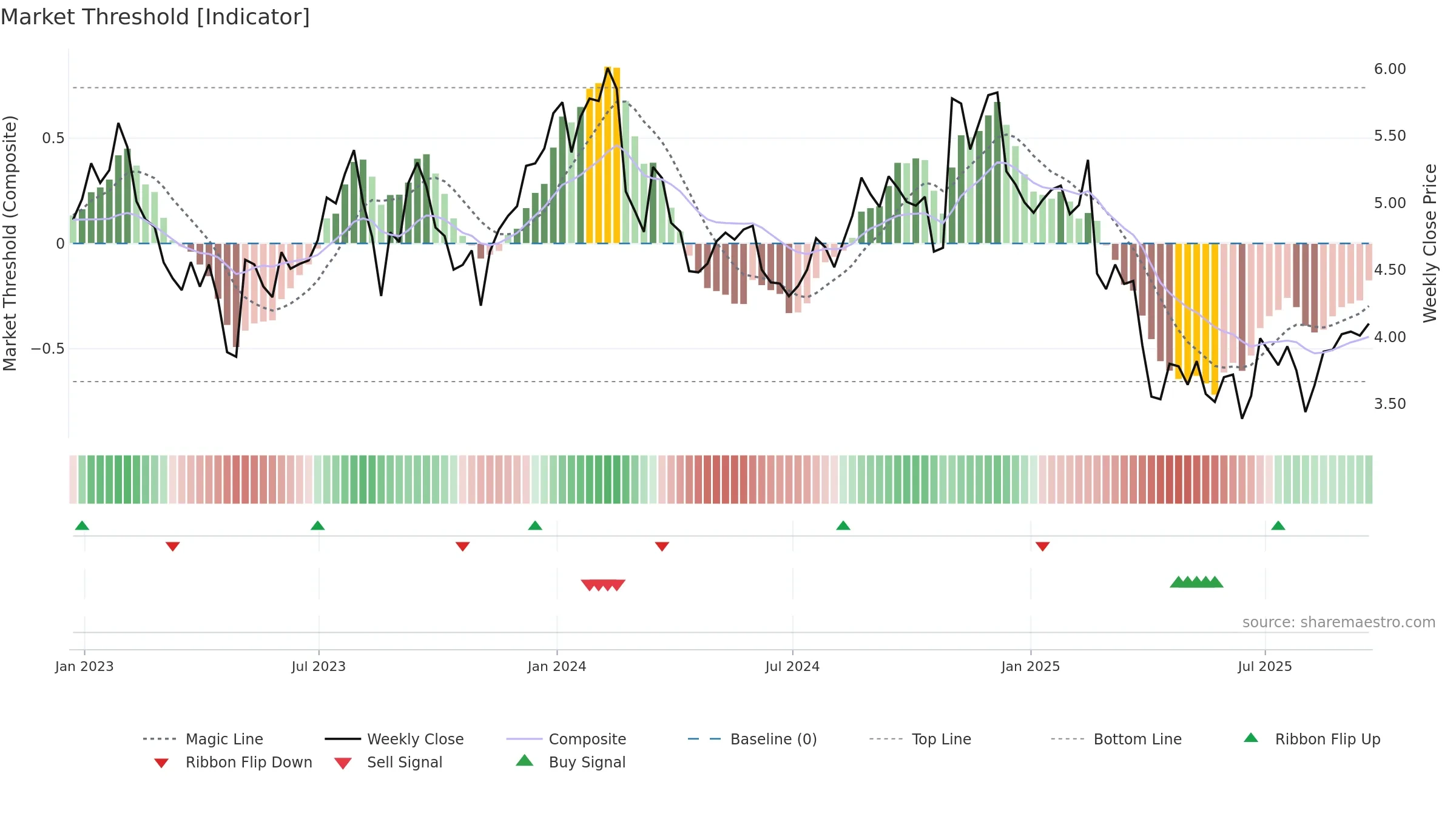This screenshot has width=1456, height=819.
Task: Toggle the Top Line legend entry
Action: pos(920,739)
